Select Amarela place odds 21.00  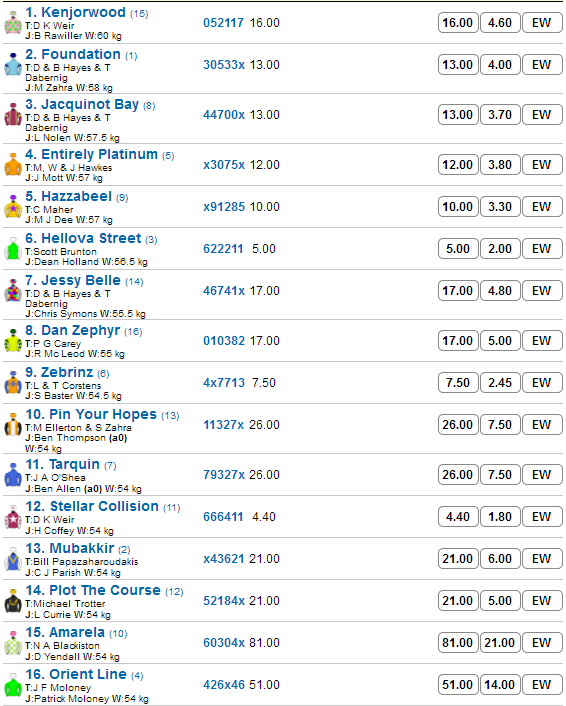click(500, 643)
